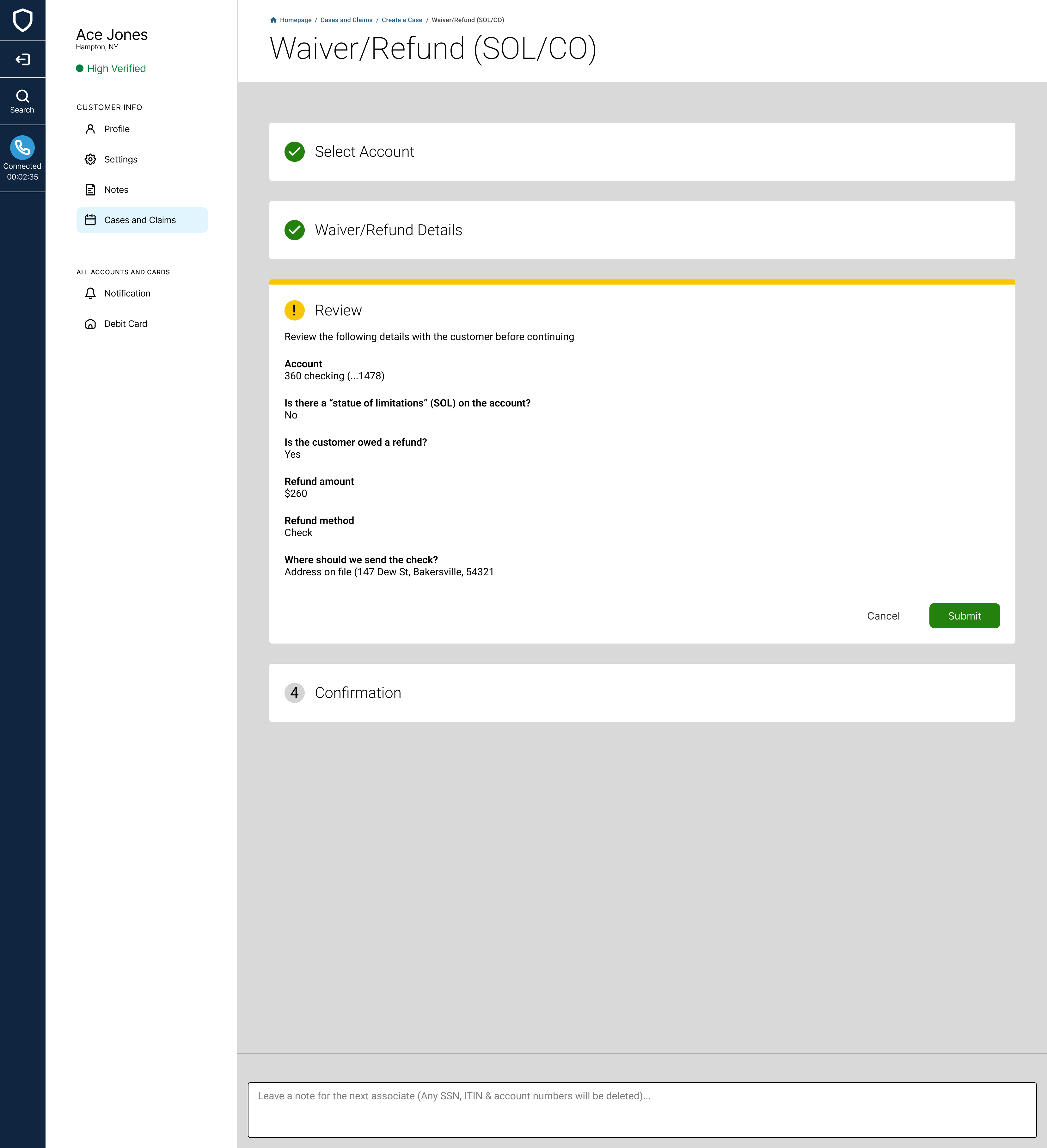Click the Connected phone call icon
The image size is (1047, 1148).
[x=22, y=148]
